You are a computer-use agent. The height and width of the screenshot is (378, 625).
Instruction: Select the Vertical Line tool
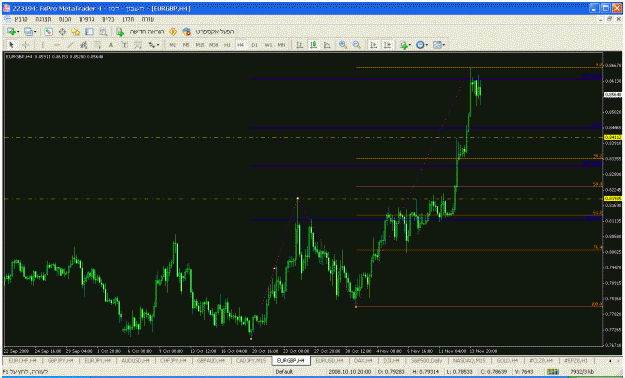click(43, 45)
